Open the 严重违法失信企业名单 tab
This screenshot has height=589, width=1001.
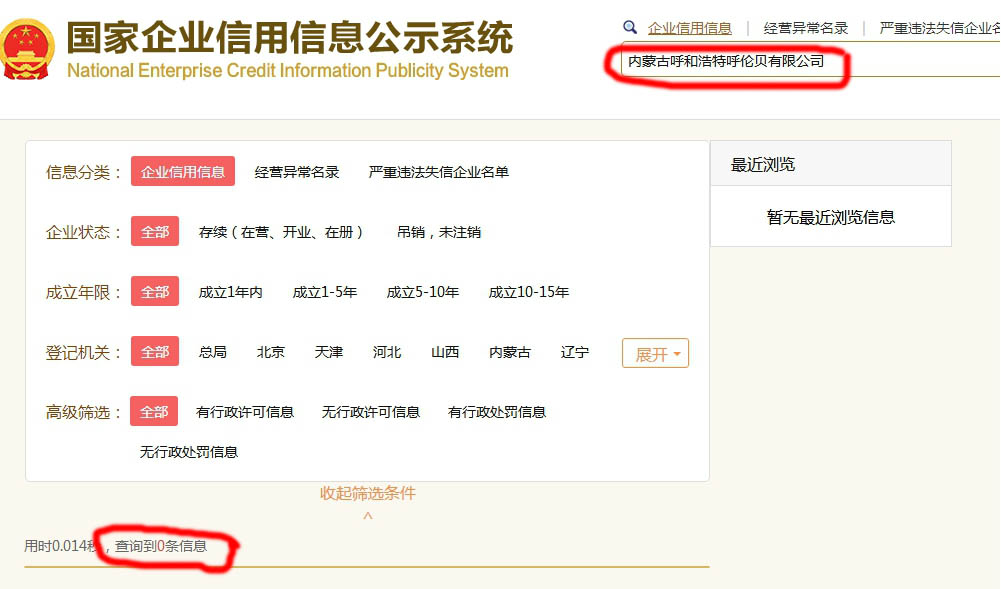click(938, 26)
